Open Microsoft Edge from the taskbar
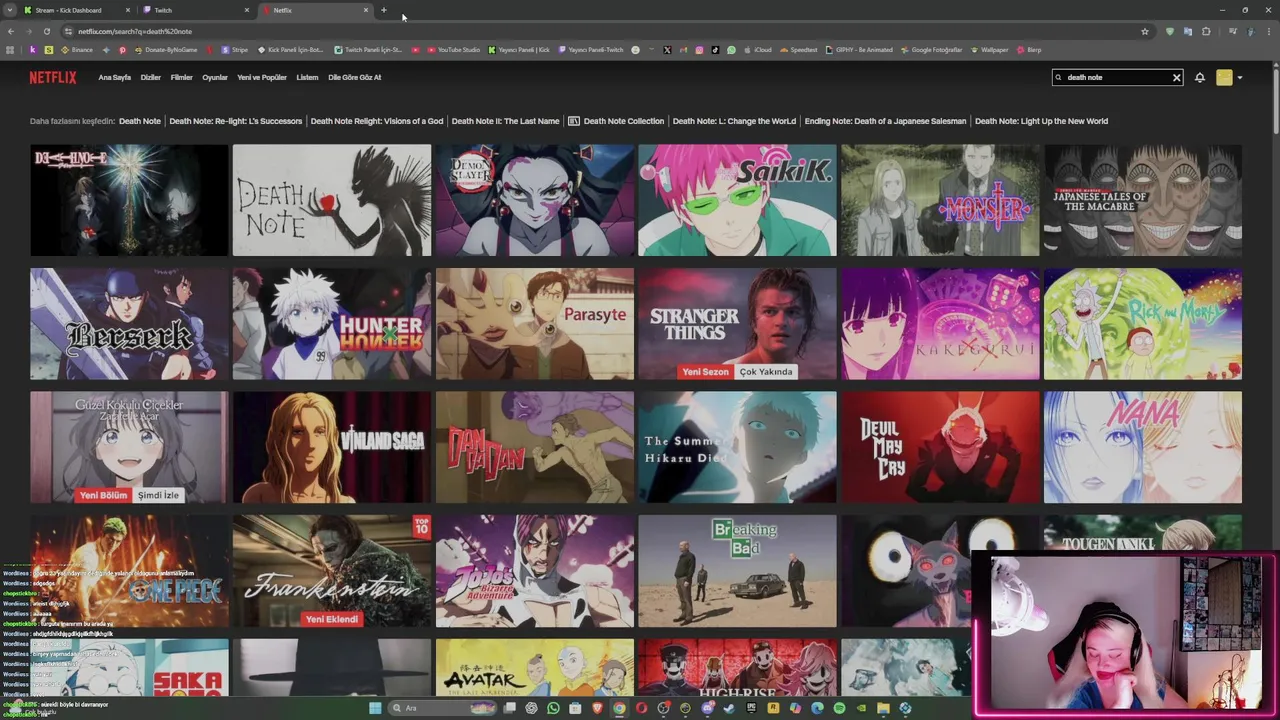 coord(817,708)
